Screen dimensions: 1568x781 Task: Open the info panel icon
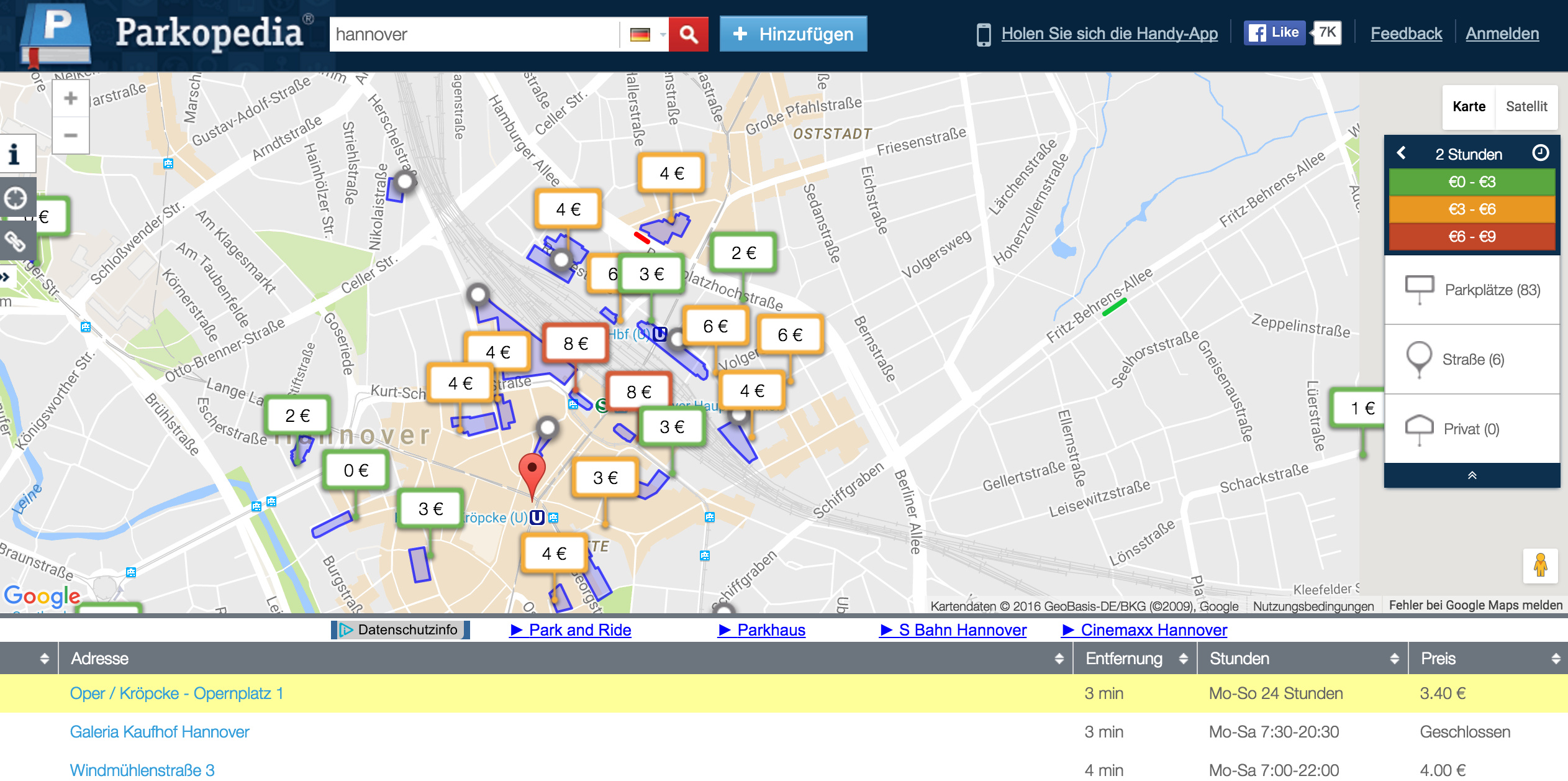[x=15, y=153]
